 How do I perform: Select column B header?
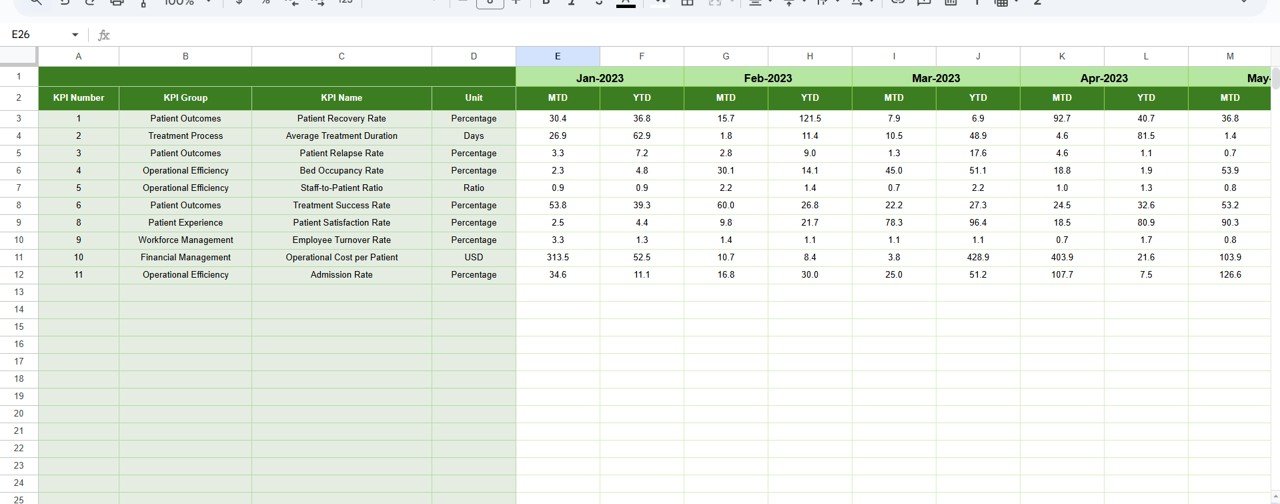point(185,57)
